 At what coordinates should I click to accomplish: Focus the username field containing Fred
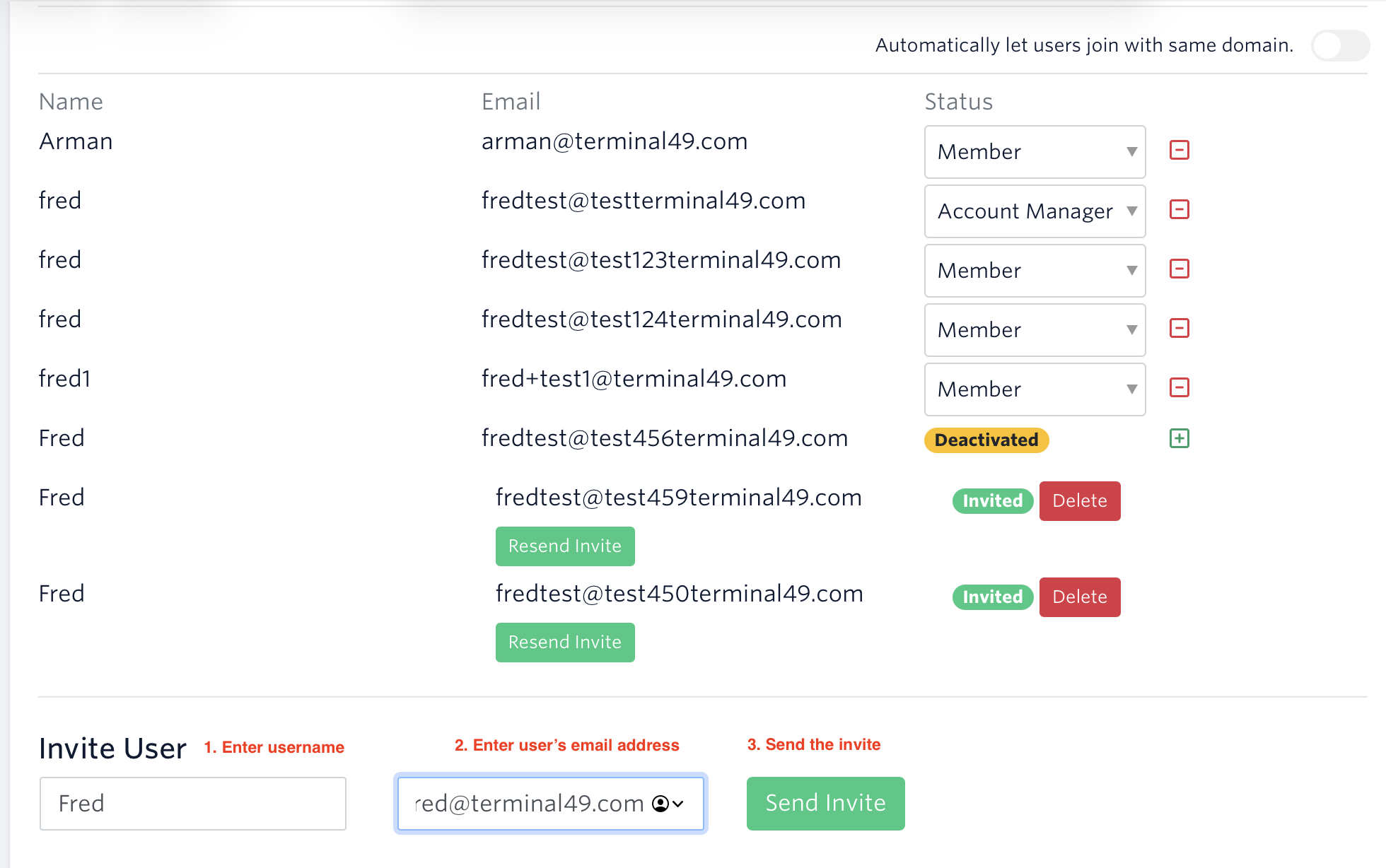193,804
